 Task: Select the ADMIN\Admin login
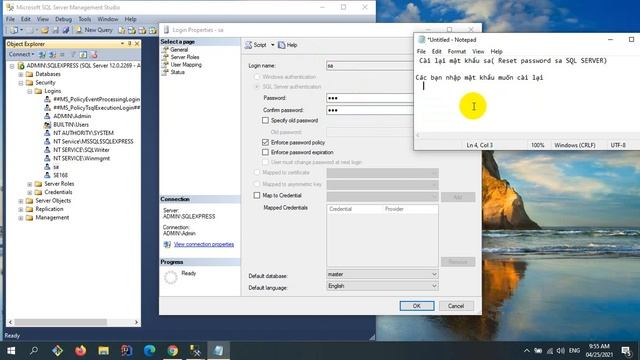tap(72, 116)
